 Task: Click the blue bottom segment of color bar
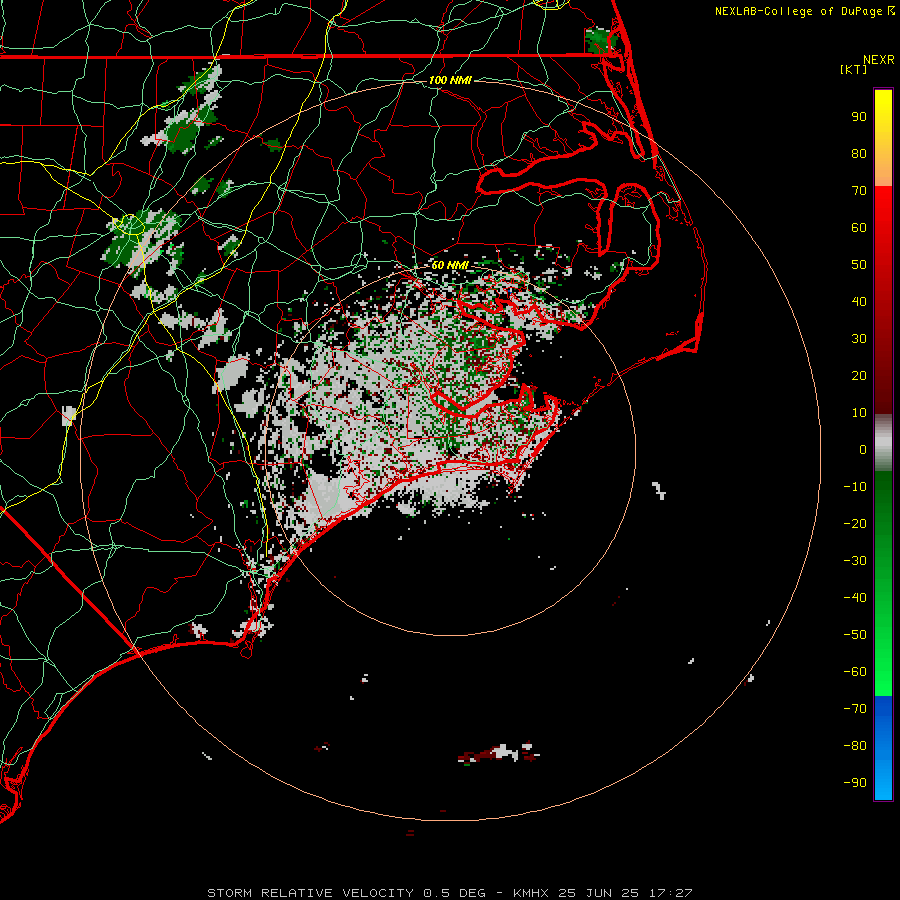tap(883, 748)
